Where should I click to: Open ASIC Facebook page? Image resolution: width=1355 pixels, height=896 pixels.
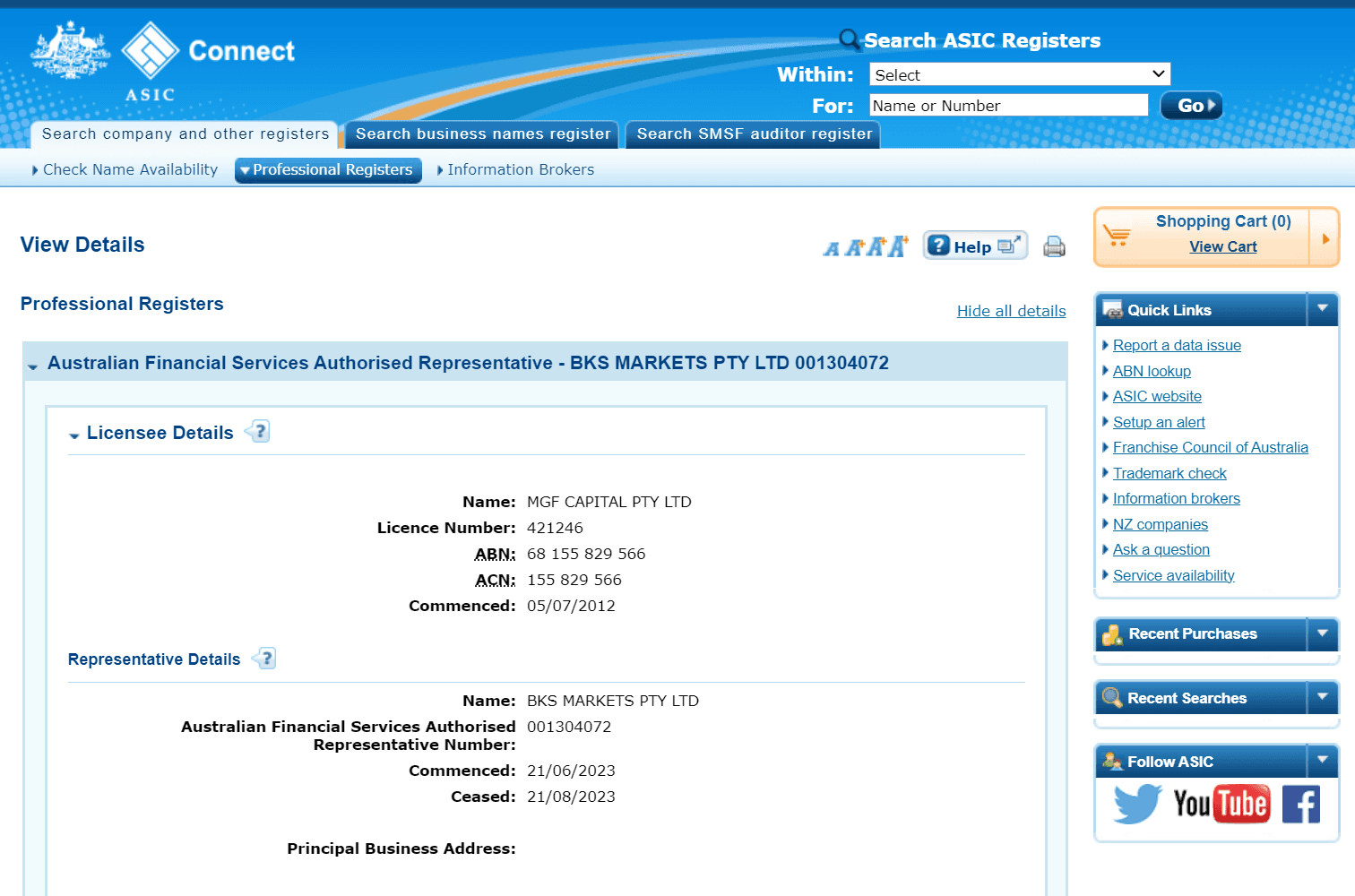tap(1301, 804)
